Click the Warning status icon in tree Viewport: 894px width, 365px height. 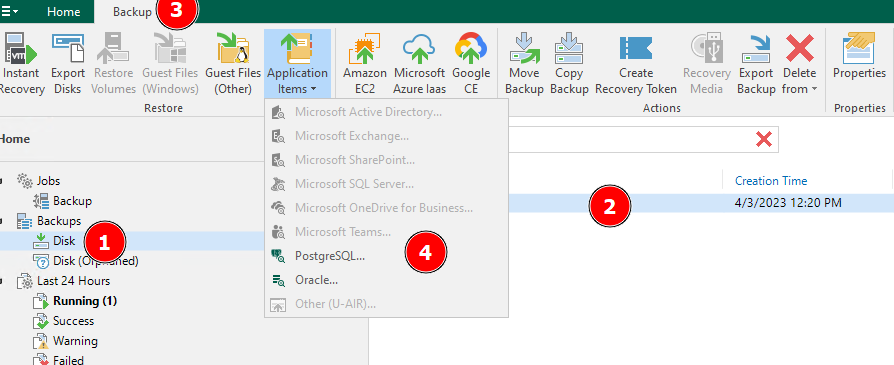coord(40,340)
